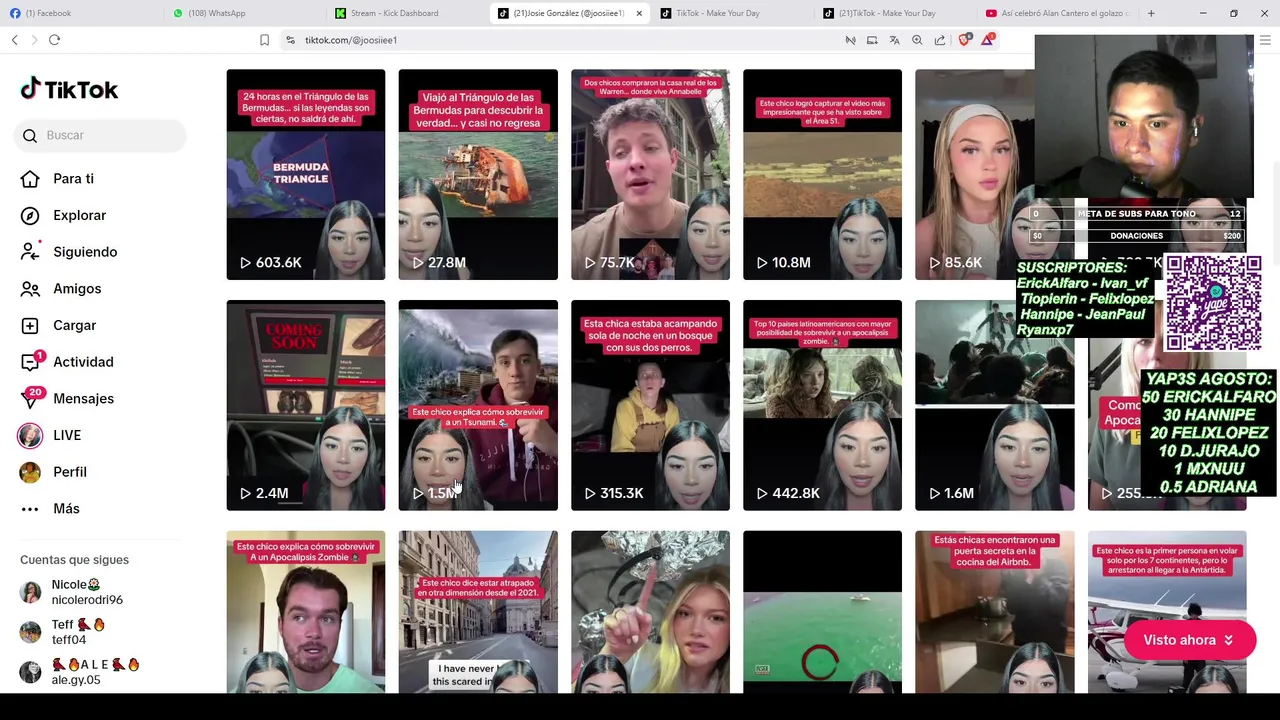Click the tiktok.com/@joosiiee1 address bar
The image size is (1280, 720).
351,40
